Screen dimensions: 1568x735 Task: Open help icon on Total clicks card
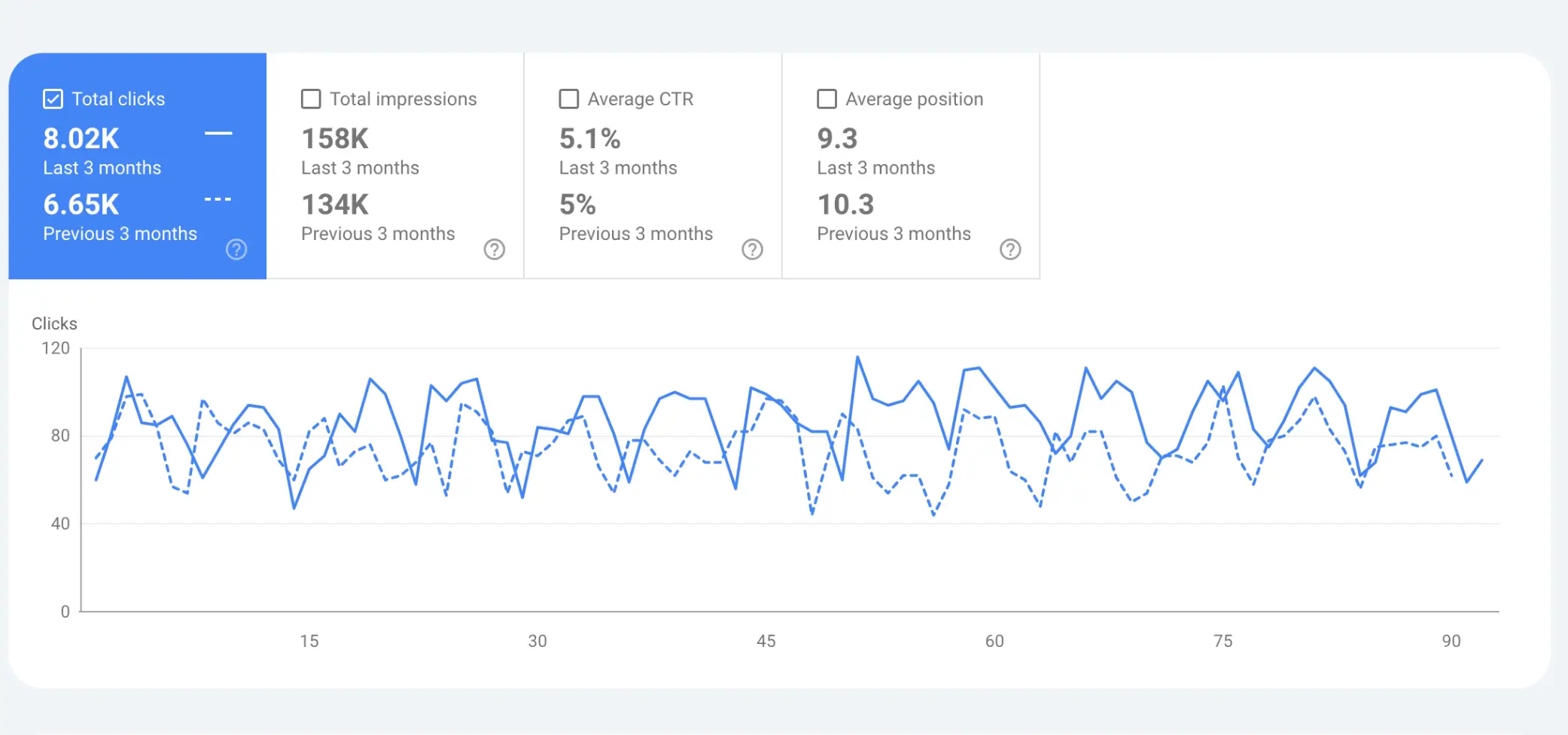[x=236, y=250]
